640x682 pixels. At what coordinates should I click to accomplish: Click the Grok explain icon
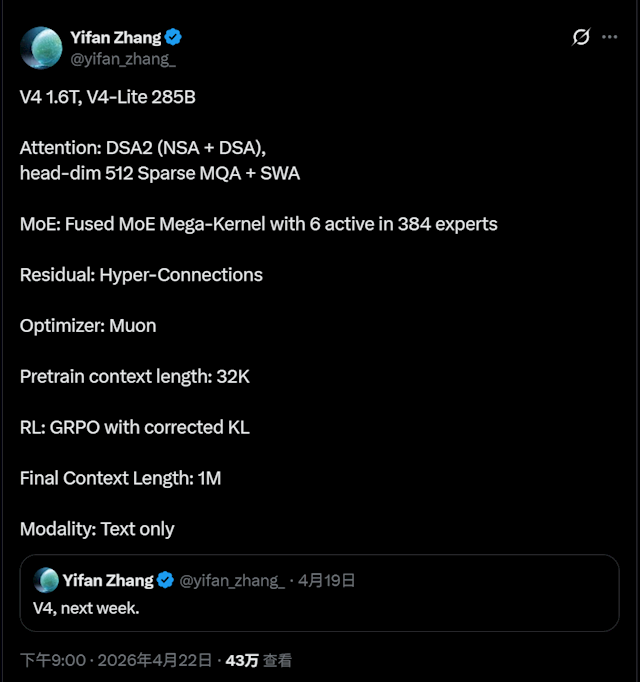(581, 38)
